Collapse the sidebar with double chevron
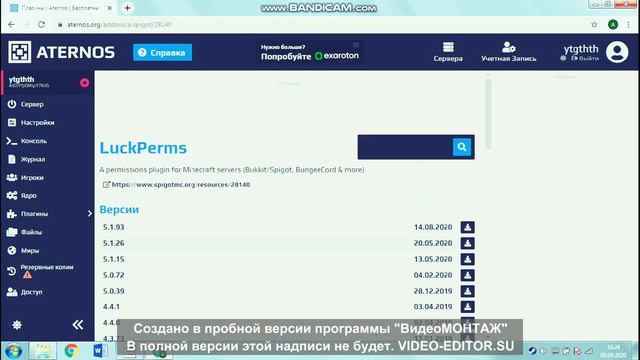The height and width of the screenshot is (360, 640). 78,325
